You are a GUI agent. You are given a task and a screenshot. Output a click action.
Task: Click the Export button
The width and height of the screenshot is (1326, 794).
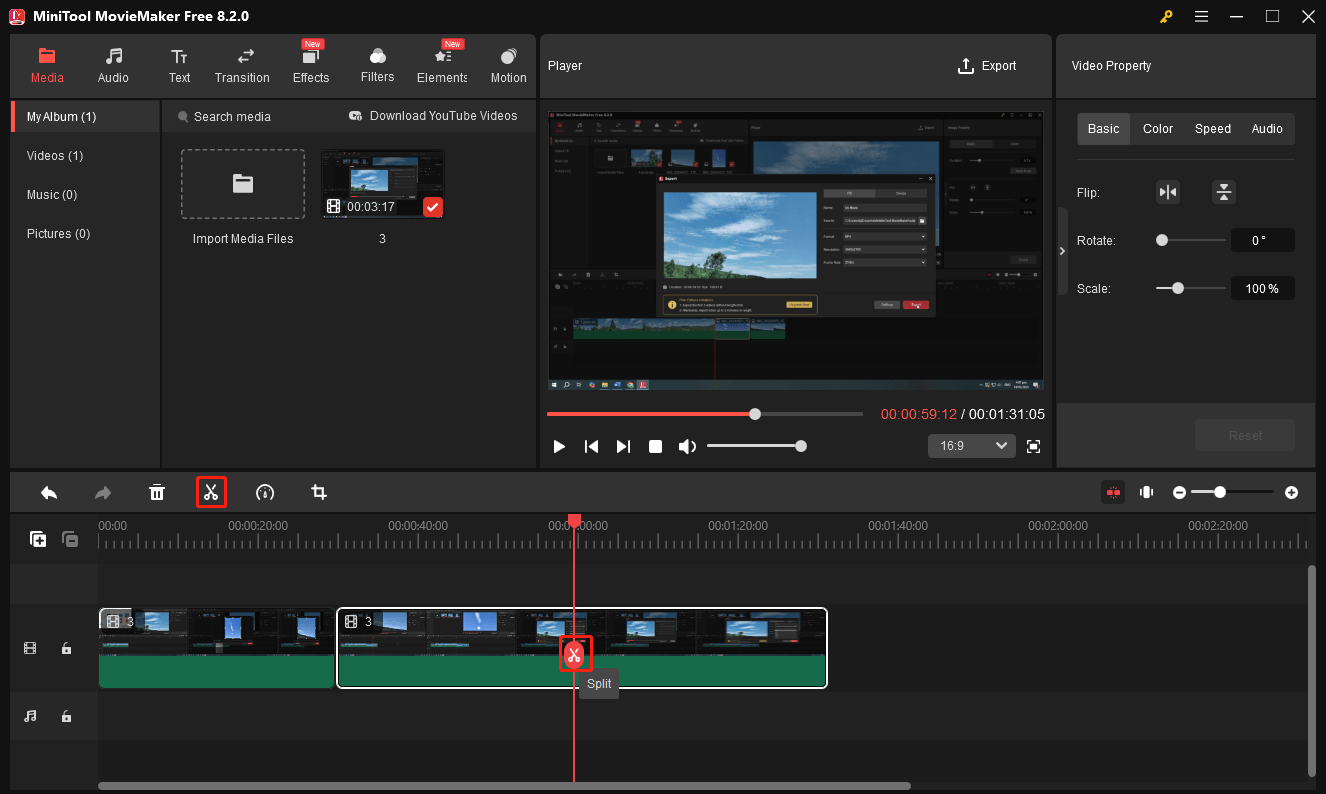coord(987,66)
